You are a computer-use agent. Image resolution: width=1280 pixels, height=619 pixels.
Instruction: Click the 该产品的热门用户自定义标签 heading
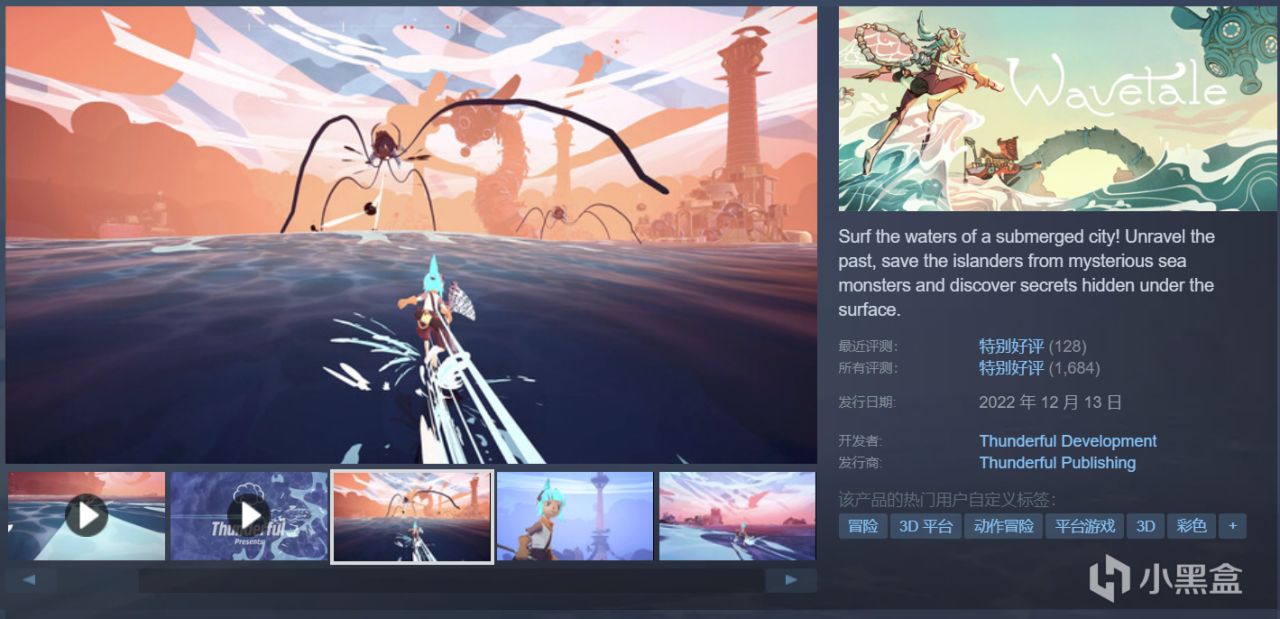coord(947,499)
